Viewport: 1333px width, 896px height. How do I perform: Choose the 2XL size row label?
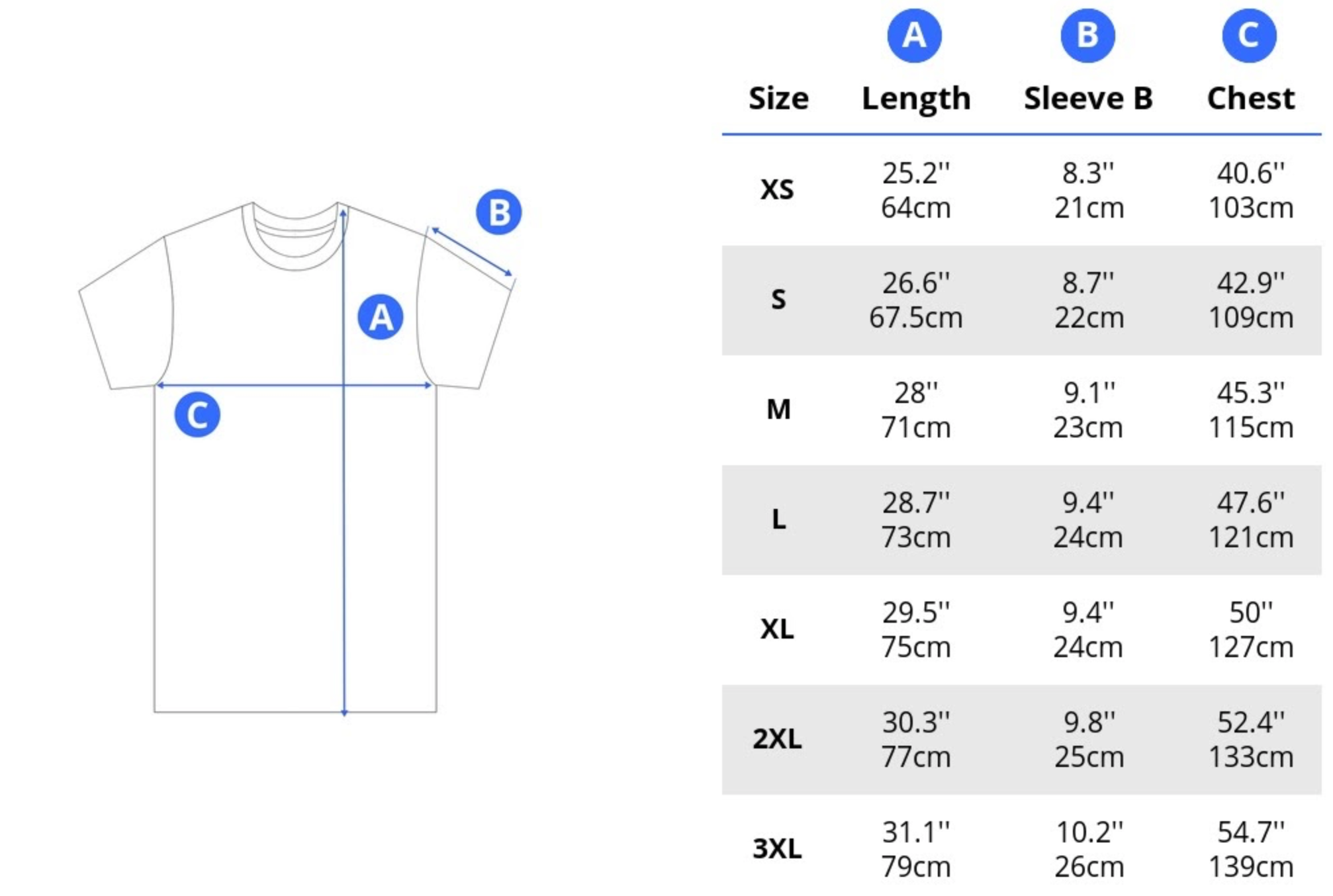777,739
